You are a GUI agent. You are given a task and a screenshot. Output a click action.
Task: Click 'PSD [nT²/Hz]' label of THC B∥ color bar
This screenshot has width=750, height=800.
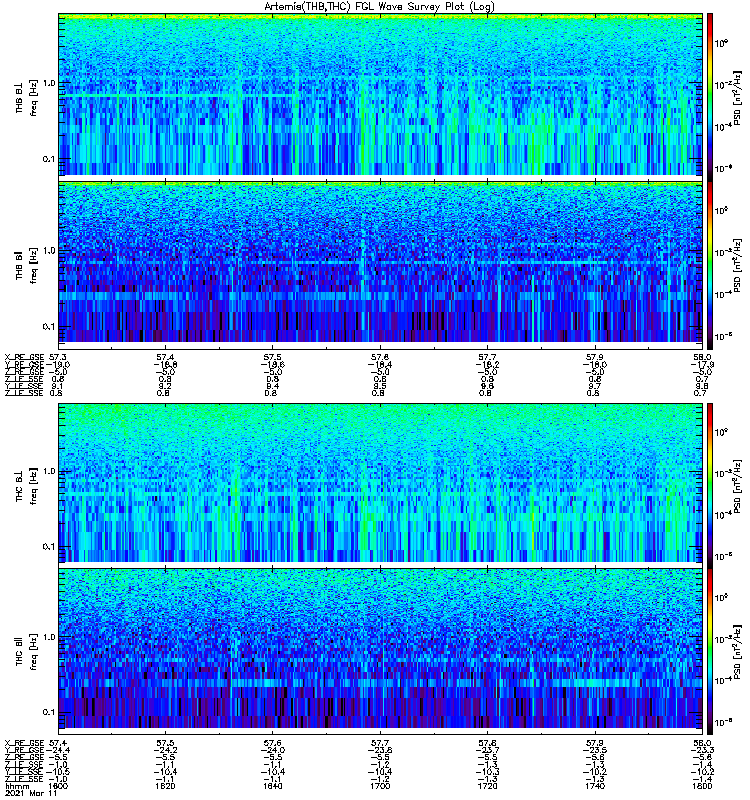coord(737,652)
